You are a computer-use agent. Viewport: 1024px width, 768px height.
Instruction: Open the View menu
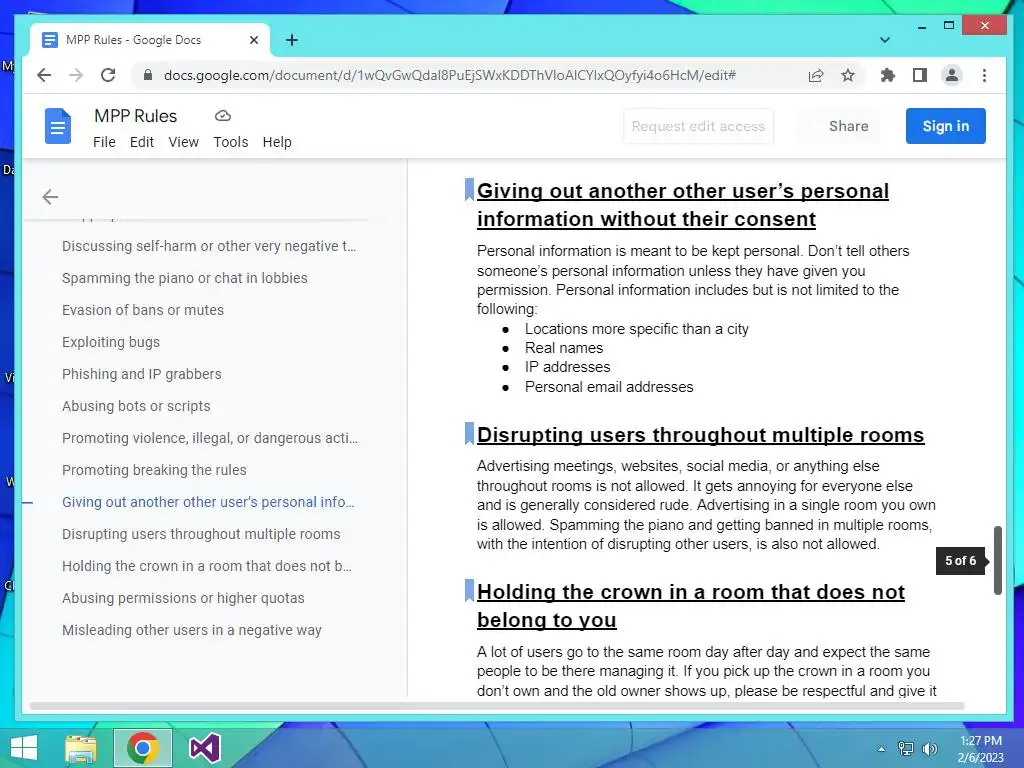click(184, 142)
